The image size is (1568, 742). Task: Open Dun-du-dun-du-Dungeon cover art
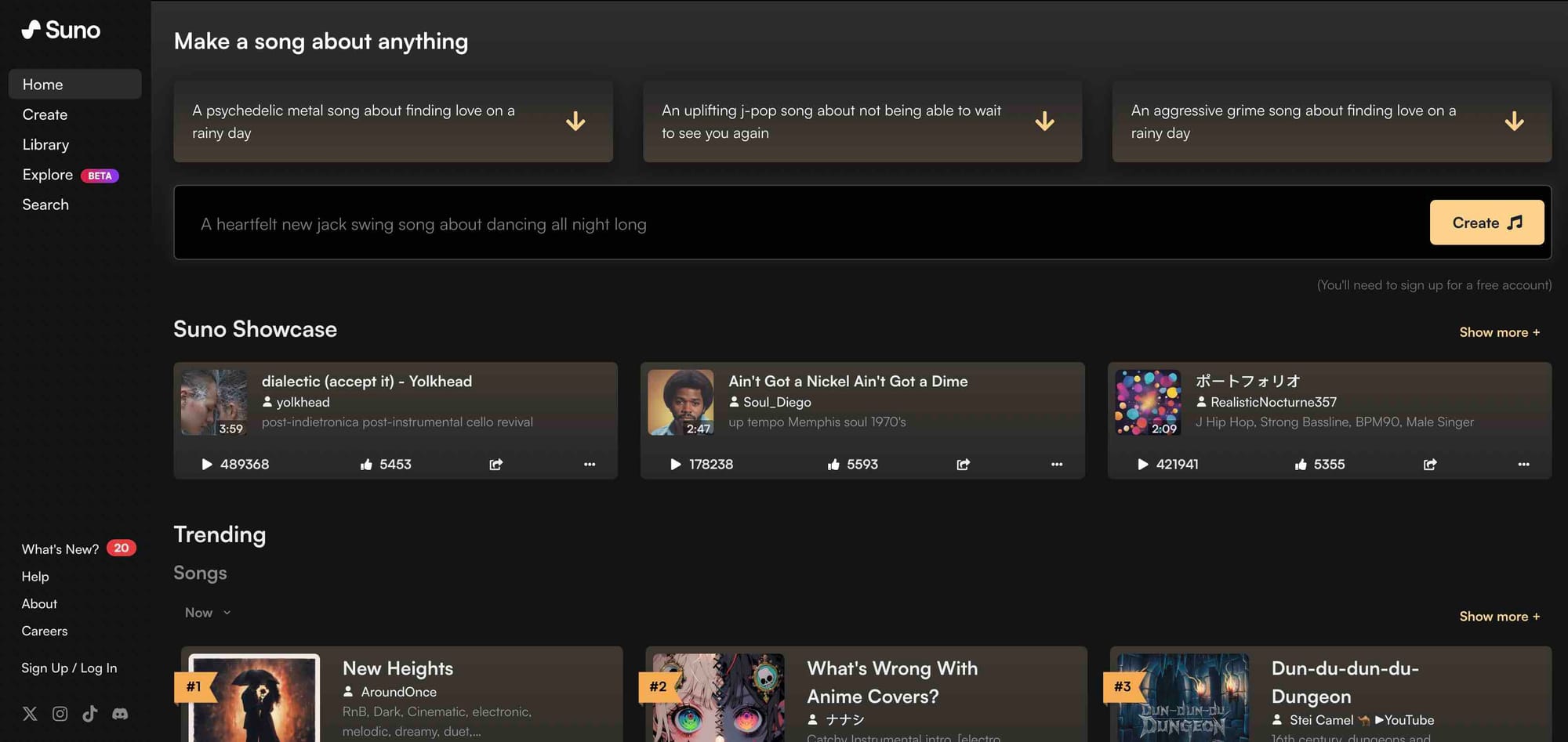point(1183,698)
